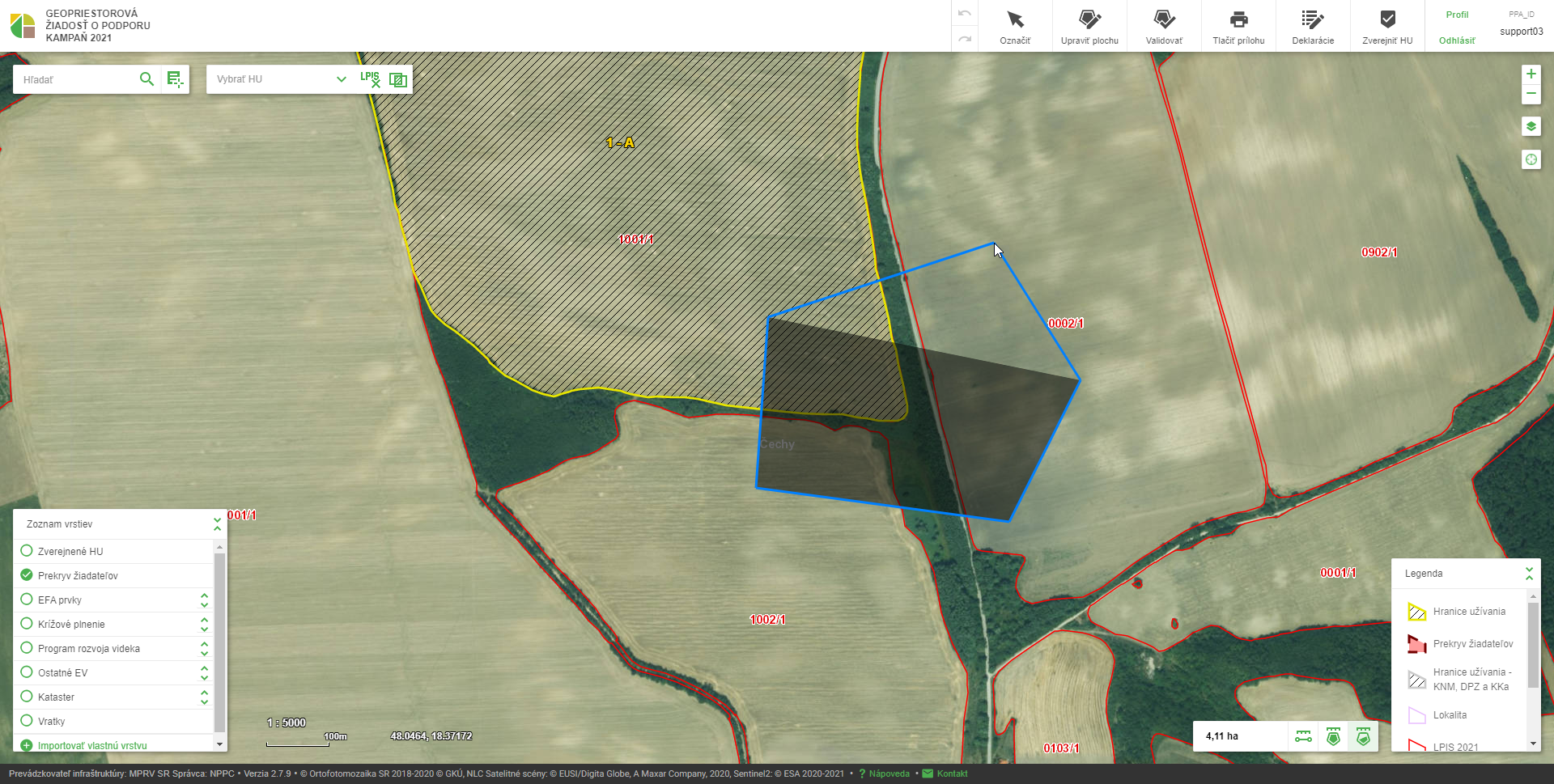Select the Označiť pointer tool
The height and width of the screenshot is (784, 1554).
point(1015,27)
